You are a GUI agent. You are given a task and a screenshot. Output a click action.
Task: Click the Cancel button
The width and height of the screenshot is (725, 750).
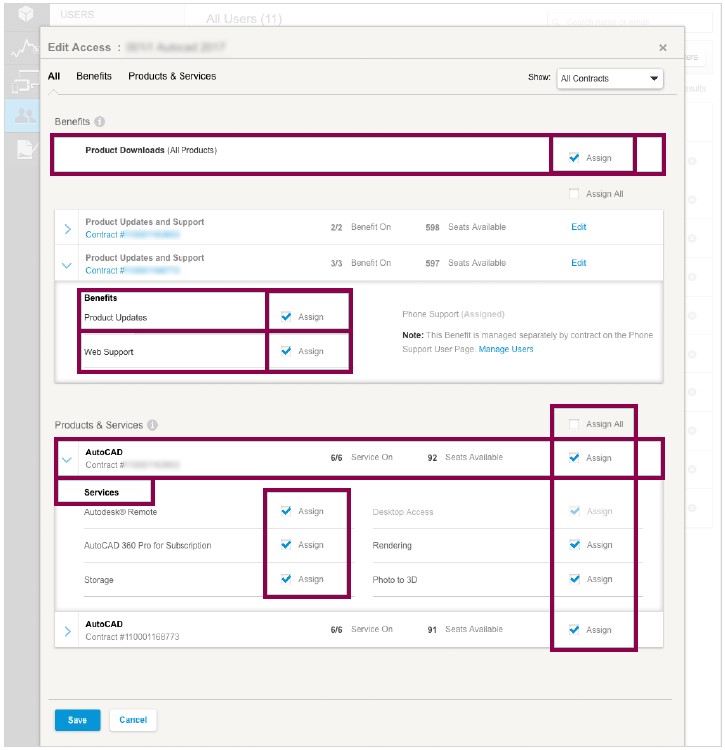(x=133, y=720)
